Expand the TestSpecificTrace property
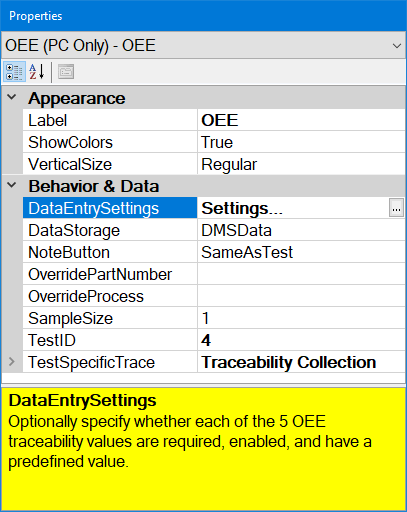 point(12,361)
